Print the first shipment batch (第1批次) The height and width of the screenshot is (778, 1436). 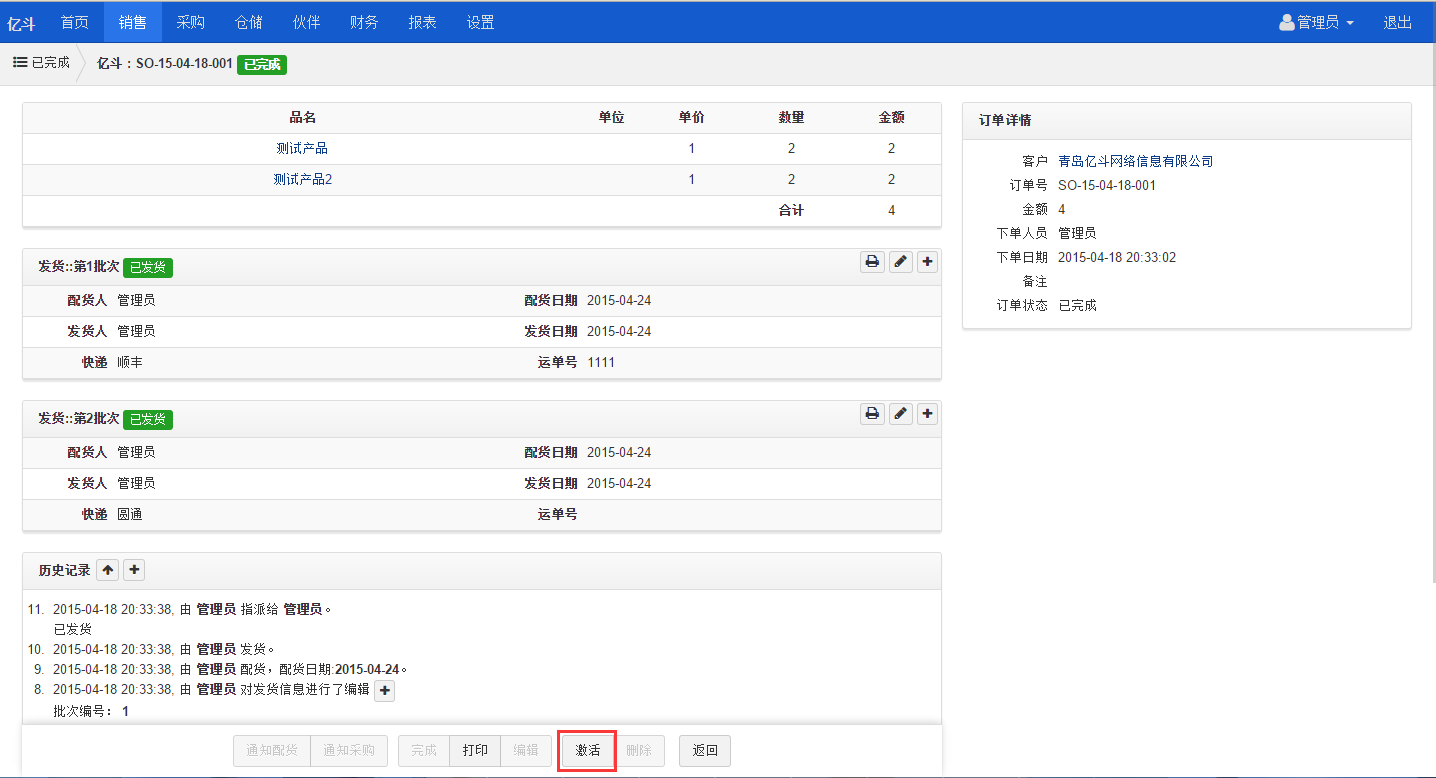[x=872, y=262]
